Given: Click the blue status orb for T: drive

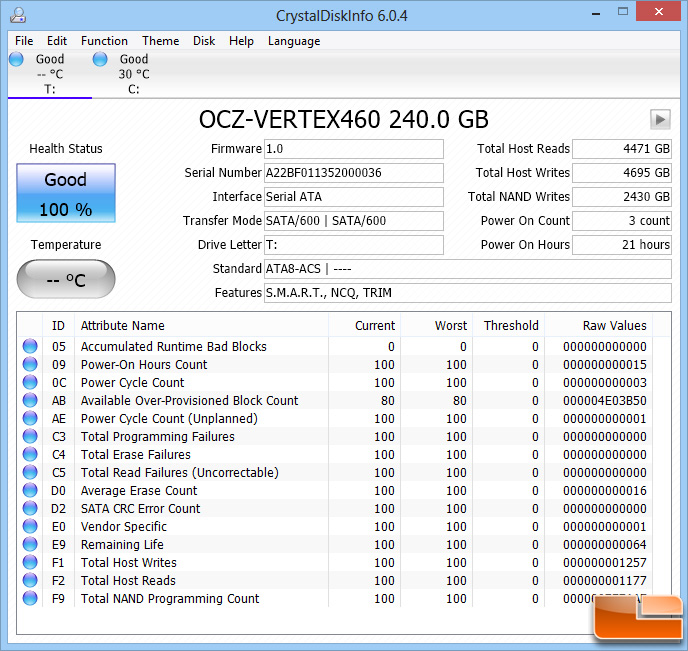Looking at the screenshot, I should point(16,59).
